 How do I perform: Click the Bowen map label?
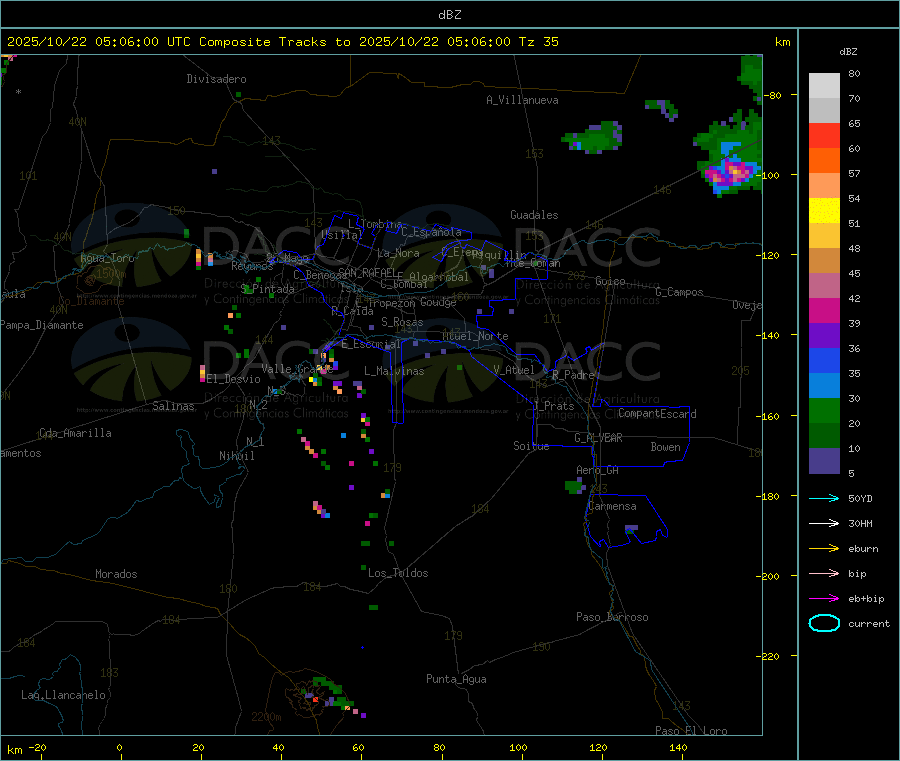tap(665, 447)
